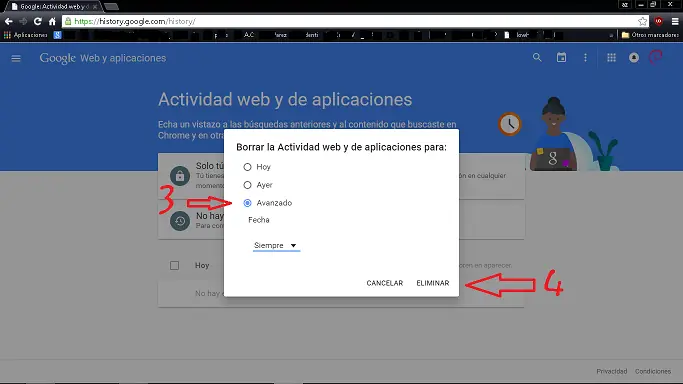Open the three-dot more options menu
Viewport: 683px width, 384px height.
(585, 57)
